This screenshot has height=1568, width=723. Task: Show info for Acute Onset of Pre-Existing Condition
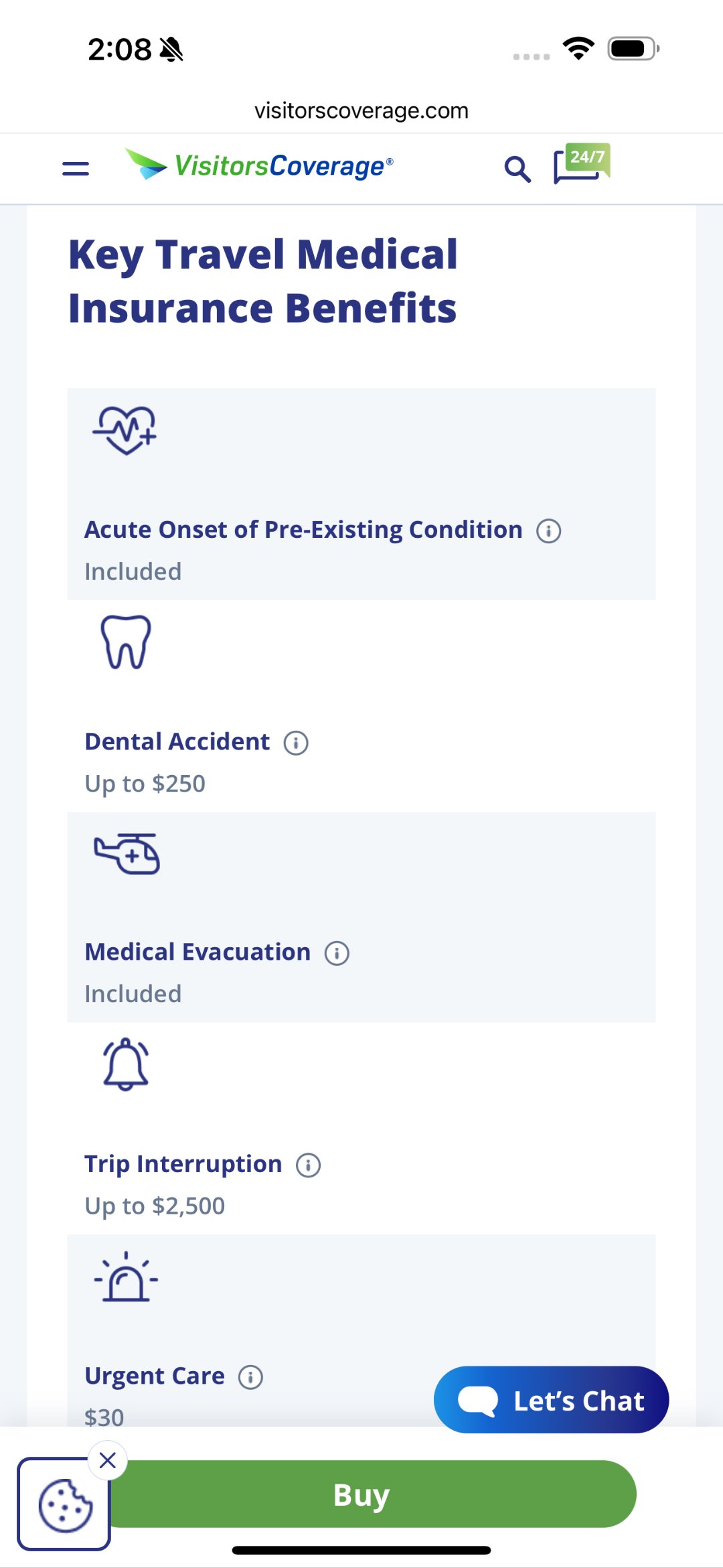(548, 531)
